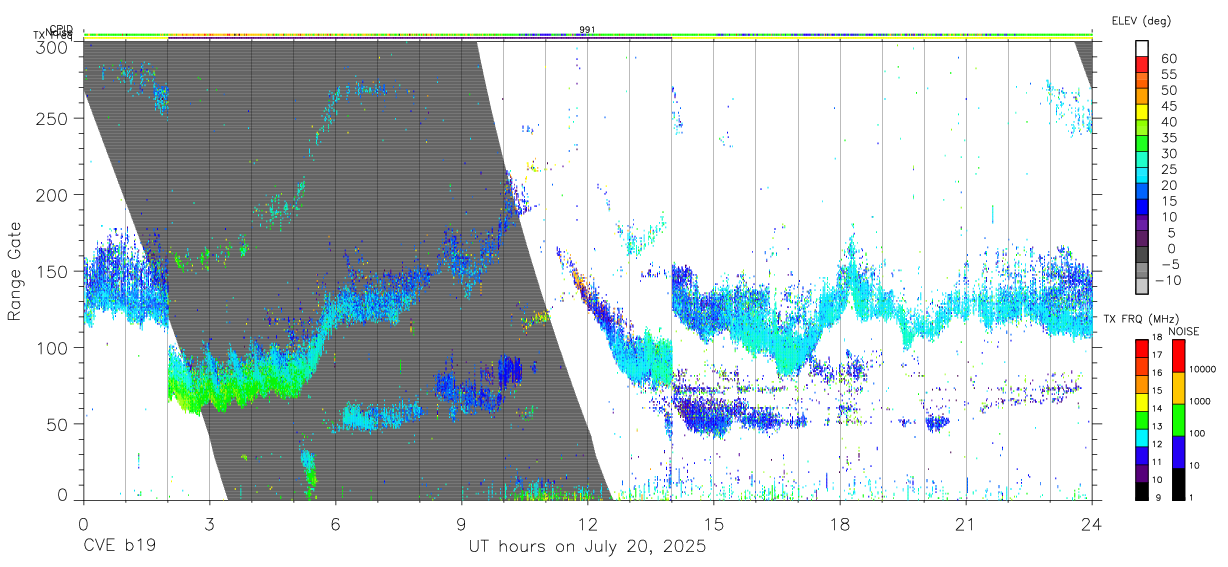The image size is (1228, 567).
Task: Click the '-10' value in the ELEV legend
Action: coord(1166,279)
